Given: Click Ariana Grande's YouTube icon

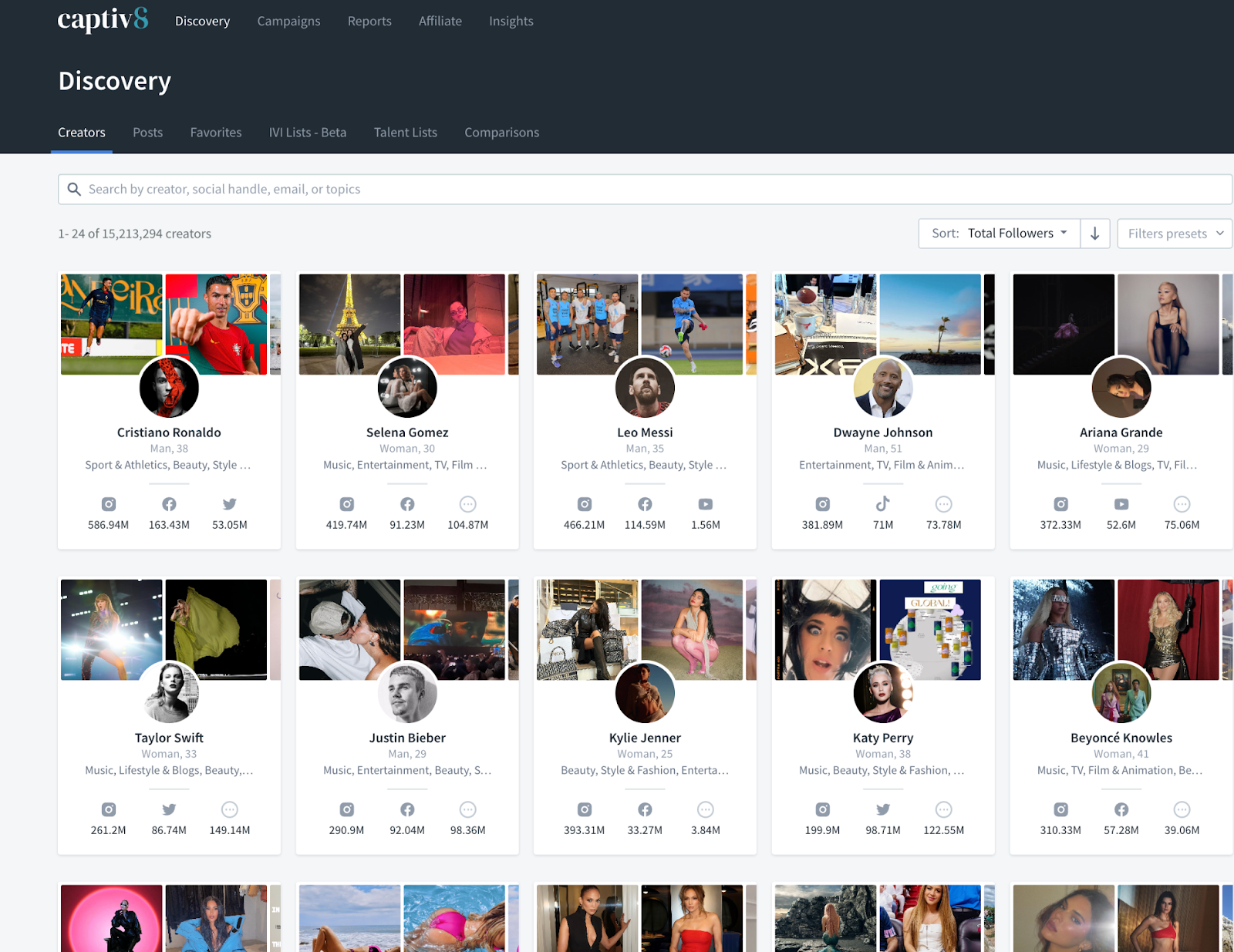Looking at the screenshot, I should coord(1121,504).
